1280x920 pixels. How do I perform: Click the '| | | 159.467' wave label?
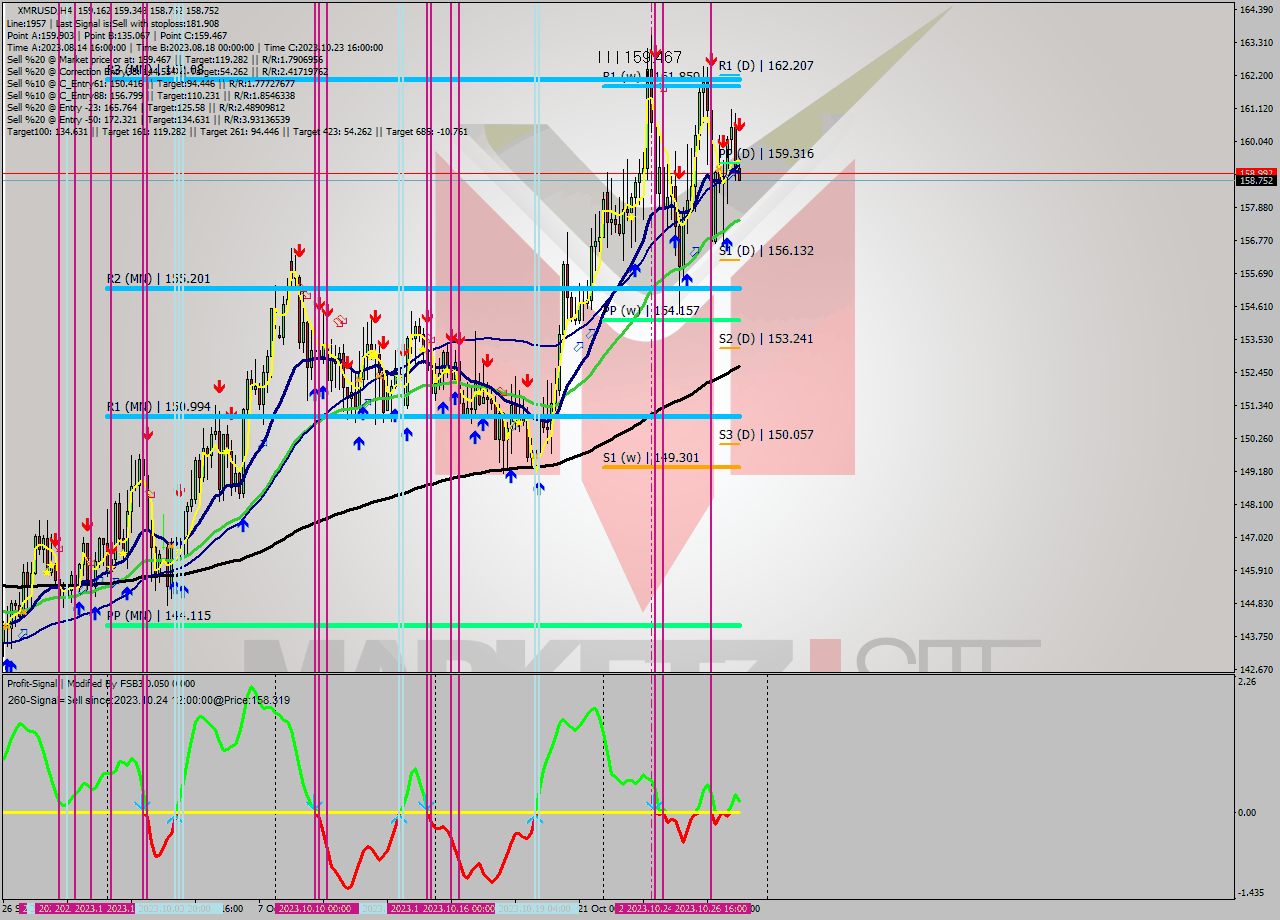[x=640, y=58]
